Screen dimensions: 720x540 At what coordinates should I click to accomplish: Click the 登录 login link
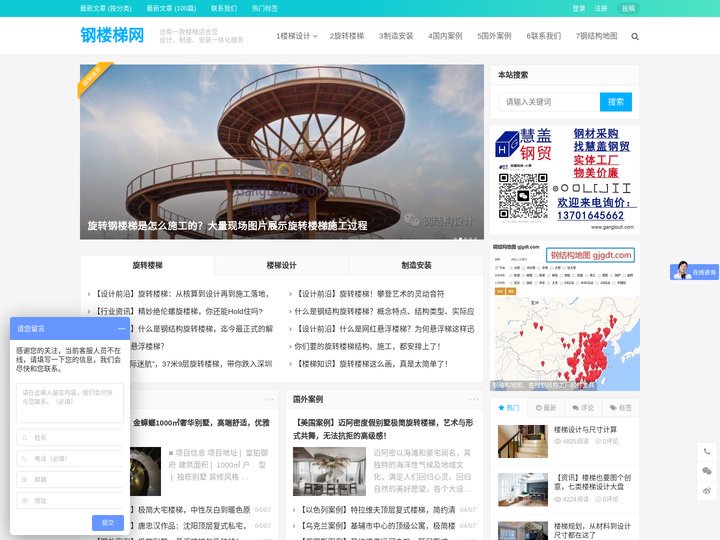(x=579, y=8)
